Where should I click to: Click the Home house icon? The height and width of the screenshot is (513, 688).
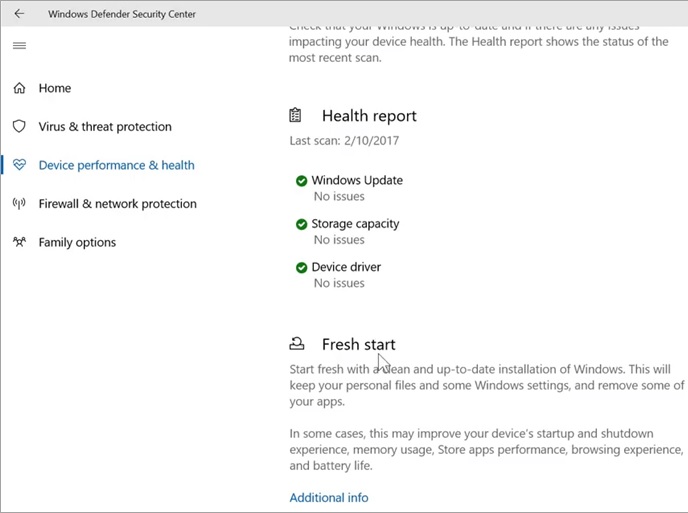(19, 88)
